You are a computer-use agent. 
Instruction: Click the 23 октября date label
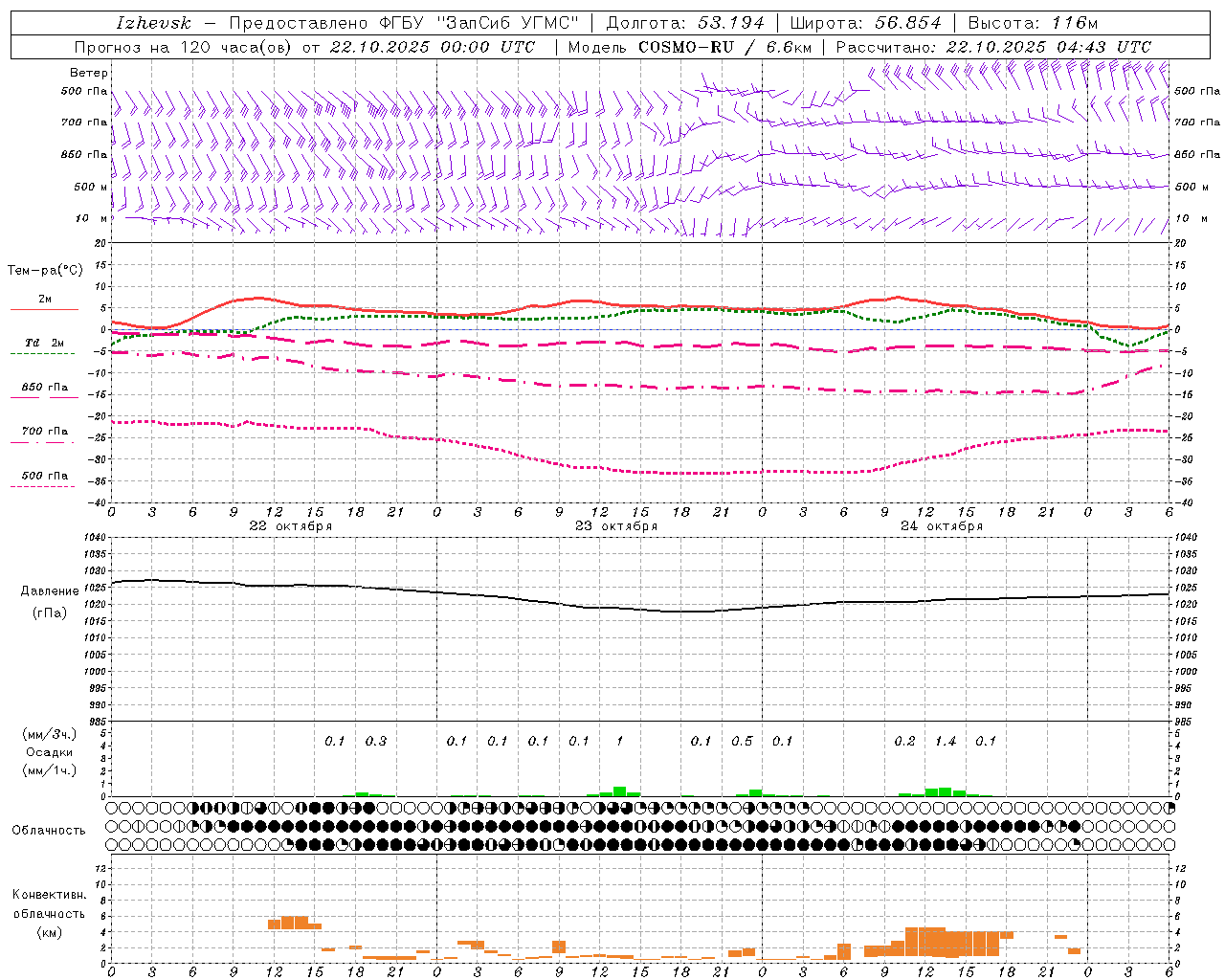click(x=616, y=526)
